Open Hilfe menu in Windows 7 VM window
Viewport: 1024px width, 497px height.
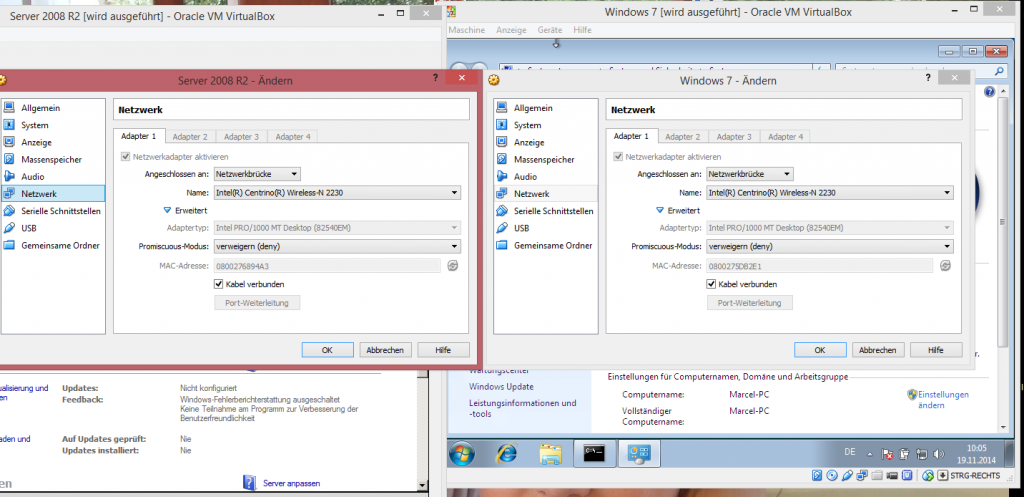point(583,30)
